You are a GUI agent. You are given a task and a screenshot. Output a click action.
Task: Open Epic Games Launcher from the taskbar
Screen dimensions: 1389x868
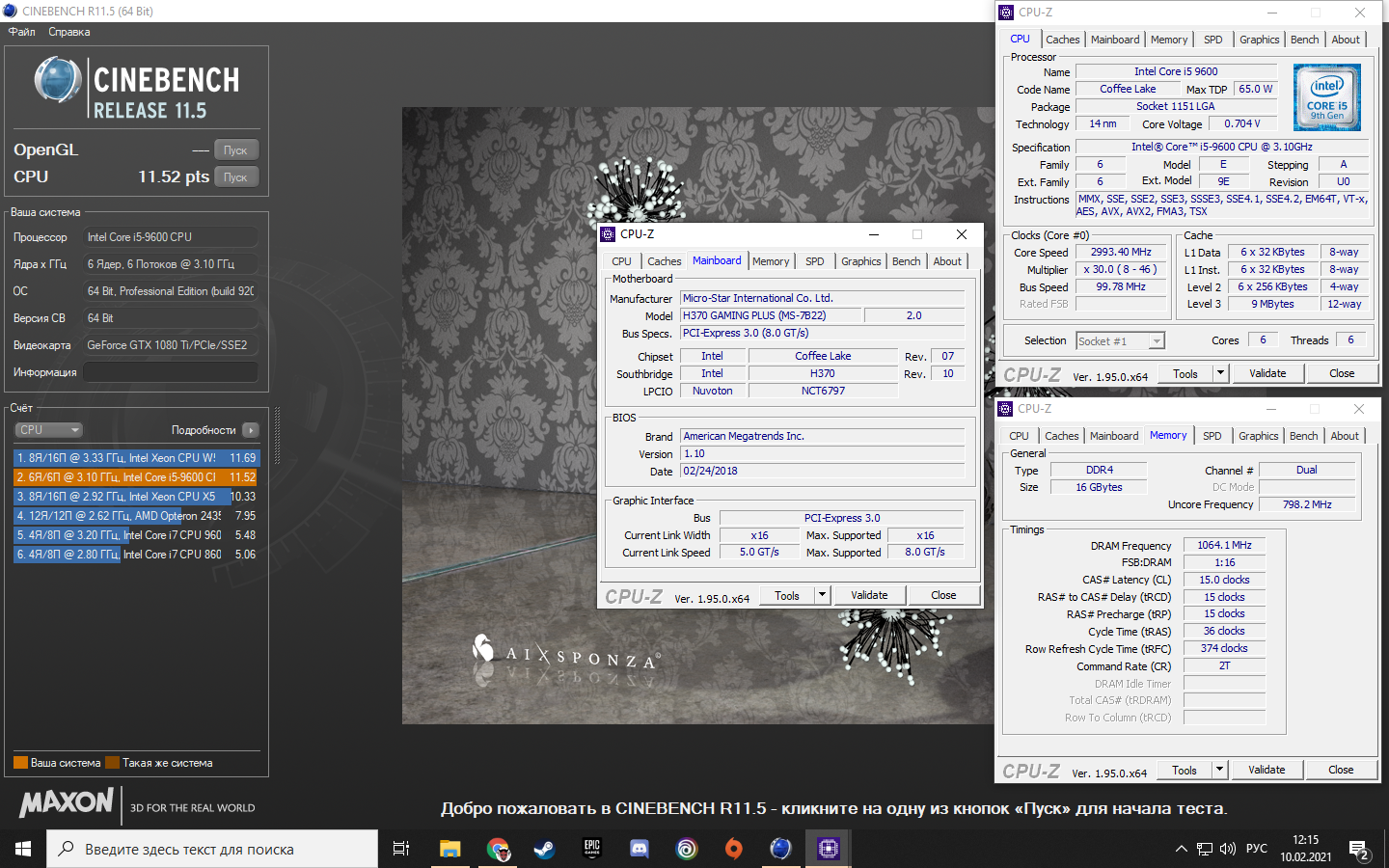592,849
